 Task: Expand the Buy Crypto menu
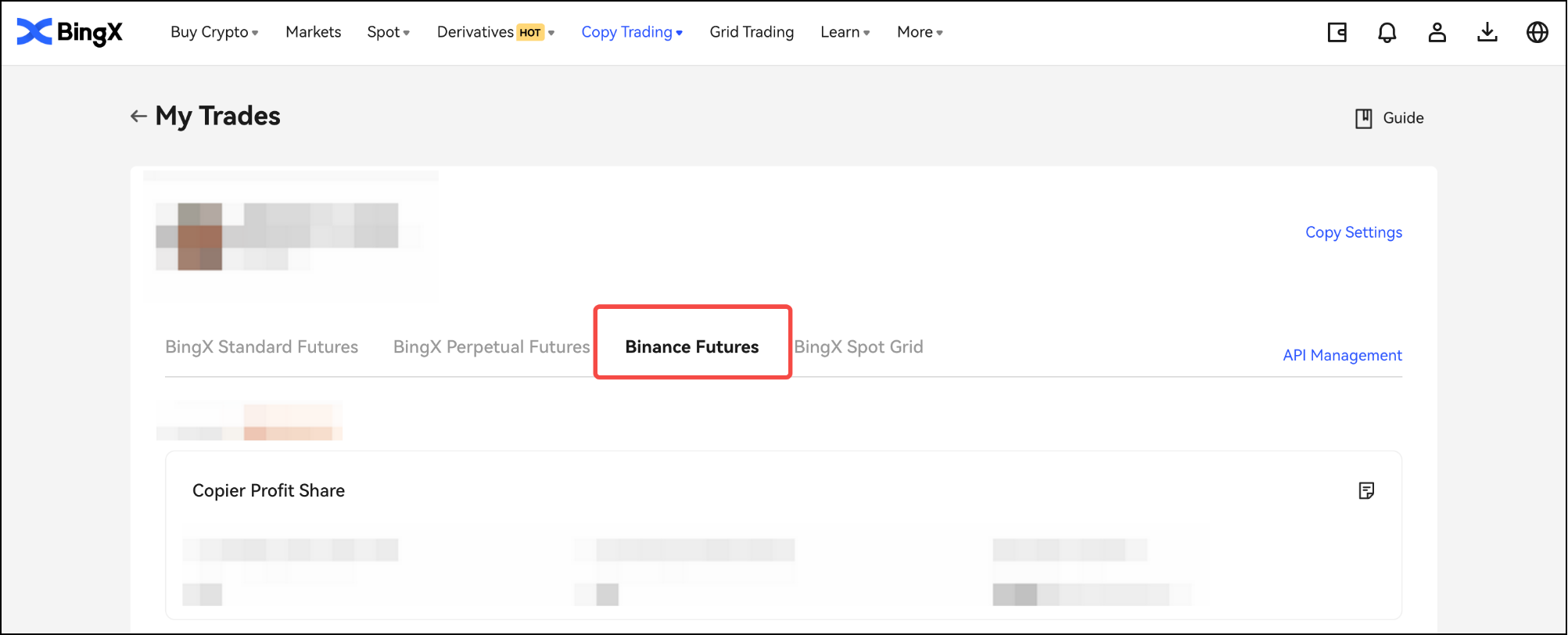214,32
